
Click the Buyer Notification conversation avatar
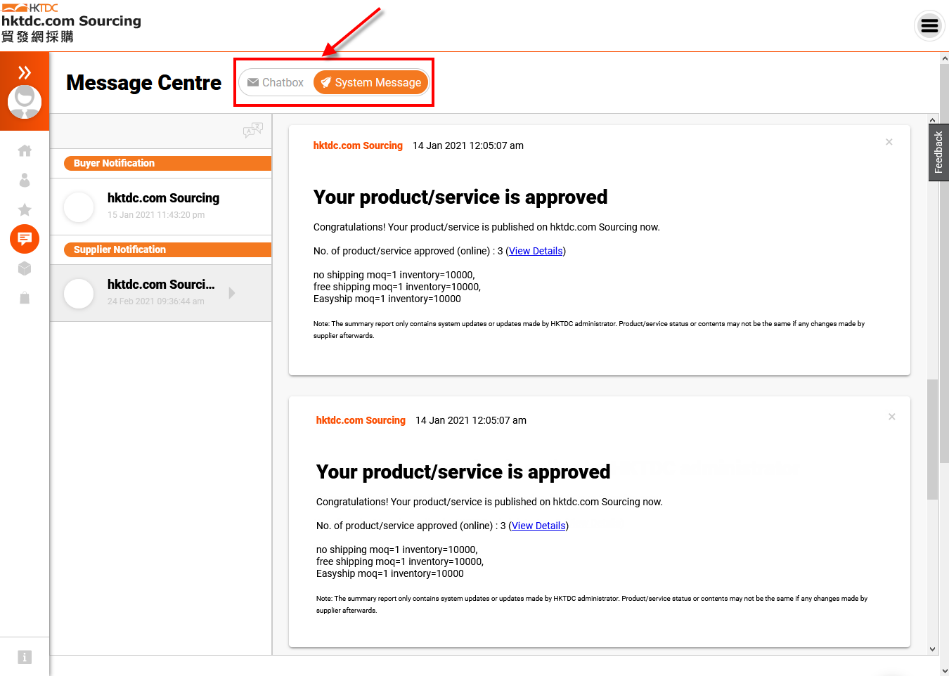point(79,207)
